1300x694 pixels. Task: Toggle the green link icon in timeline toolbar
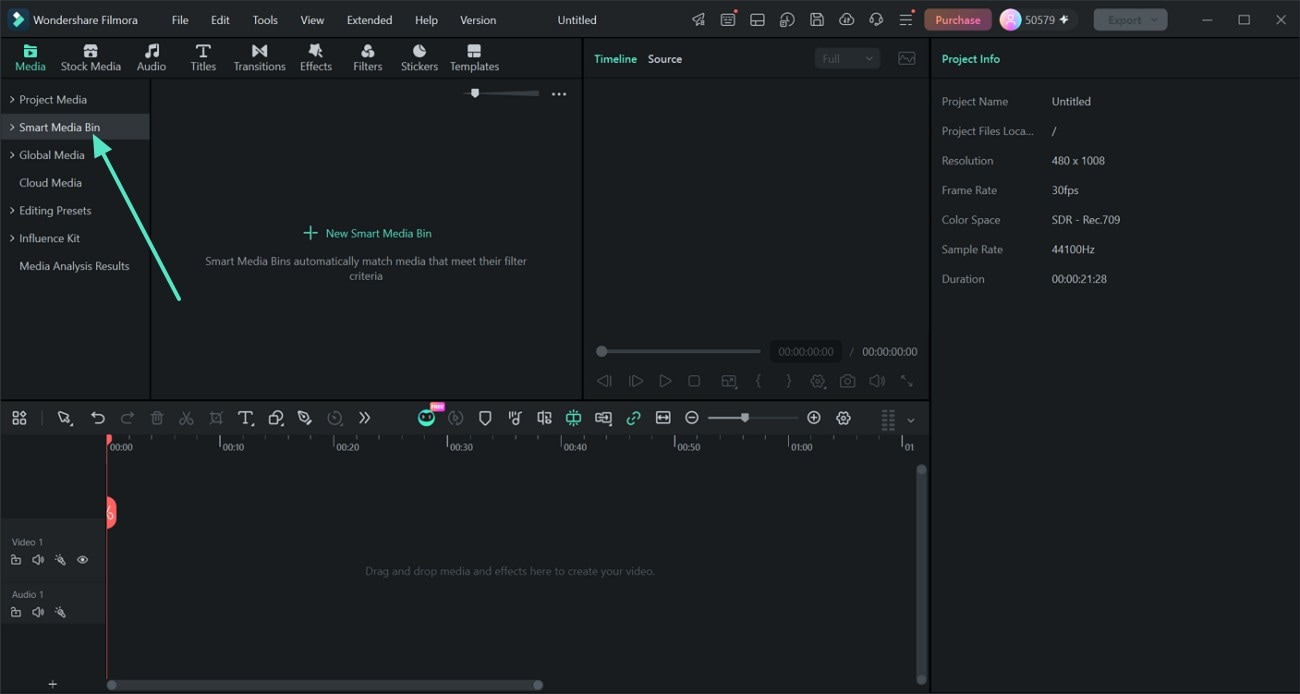tap(633, 418)
